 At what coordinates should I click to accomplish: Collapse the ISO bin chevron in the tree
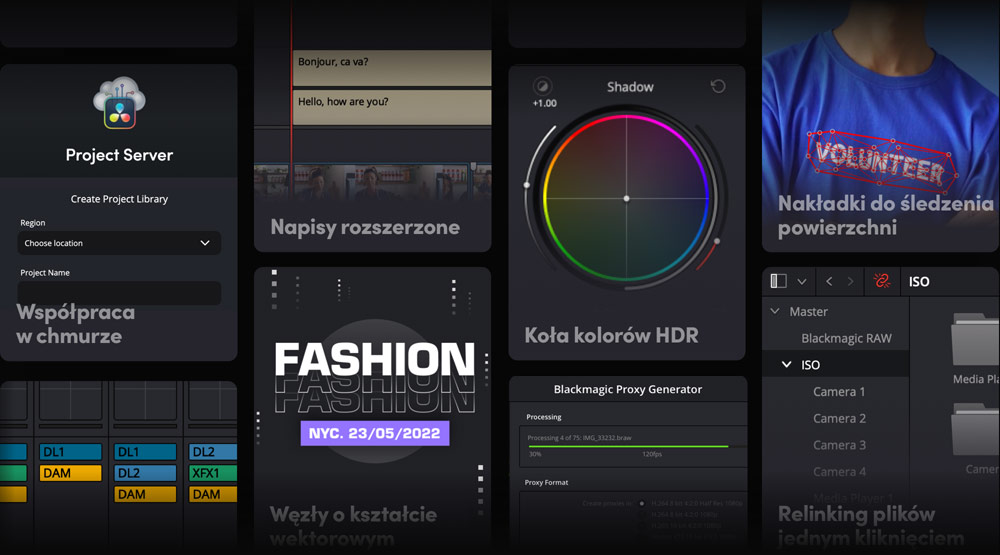point(786,365)
